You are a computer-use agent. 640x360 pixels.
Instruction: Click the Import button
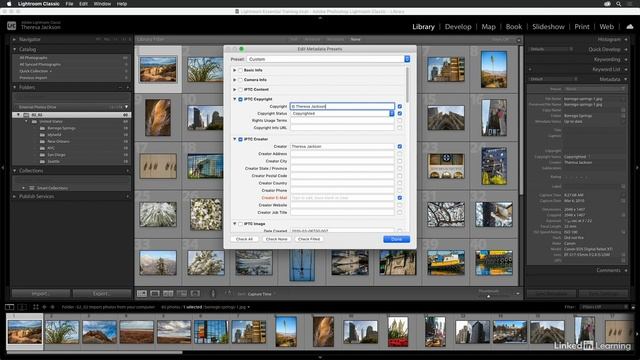coord(40,293)
